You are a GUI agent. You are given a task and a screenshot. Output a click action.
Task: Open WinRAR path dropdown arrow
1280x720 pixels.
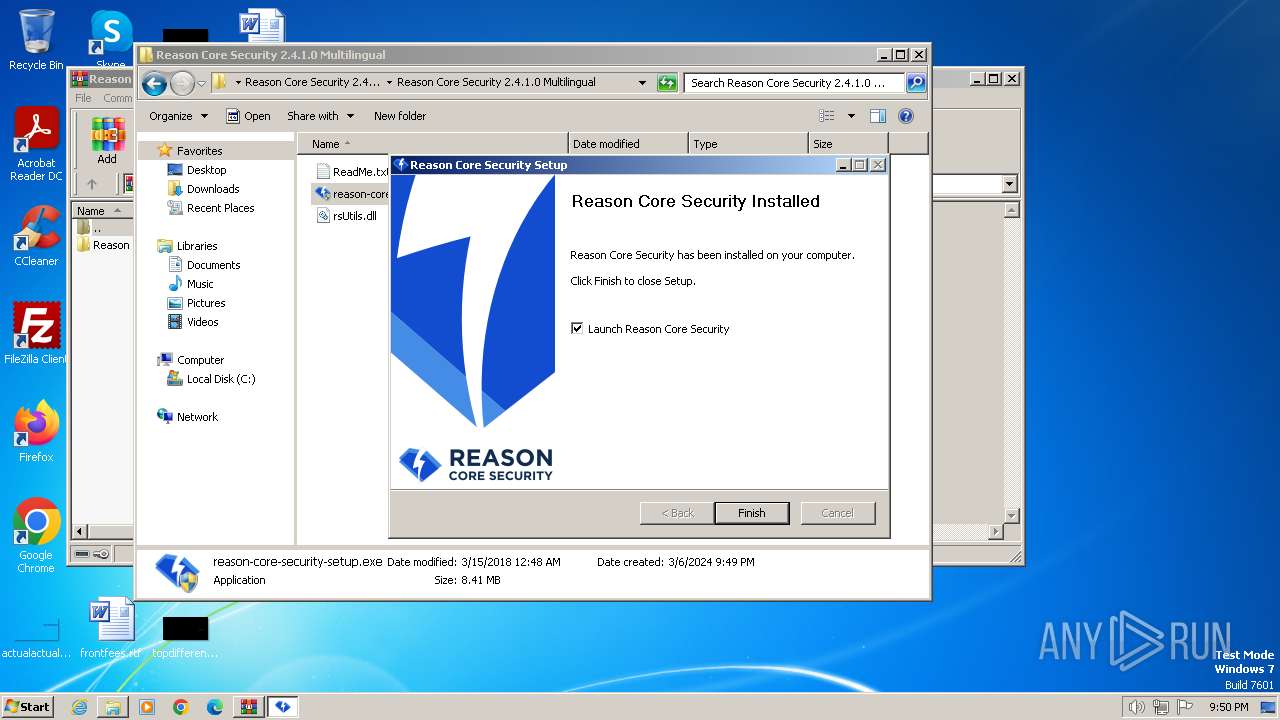(1009, 184)
